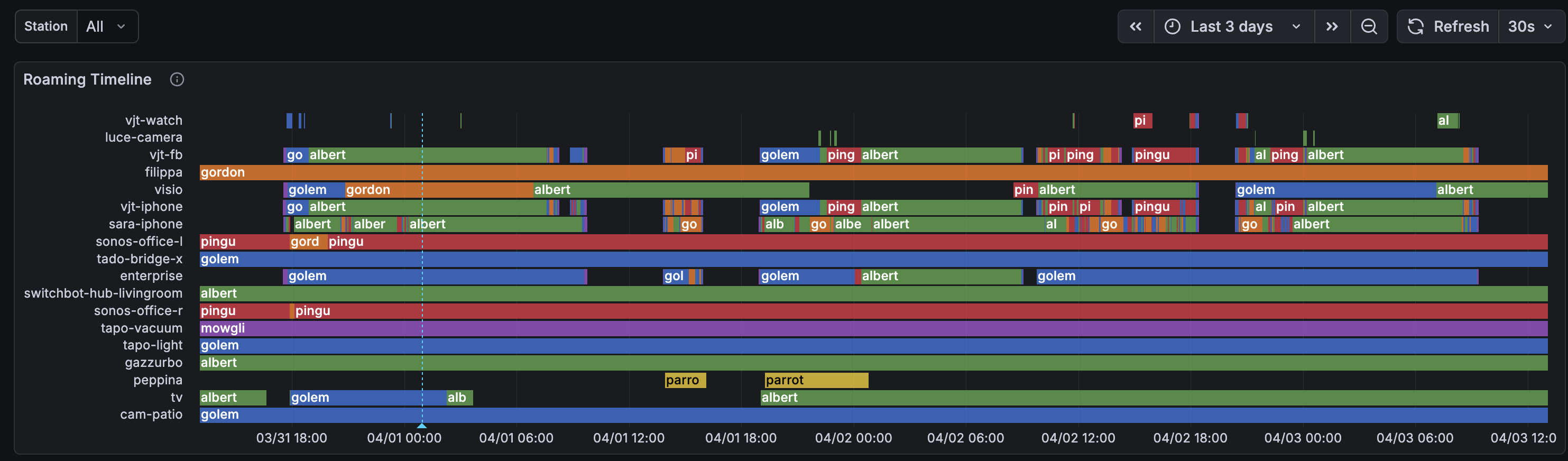Viewport: 1568px width, 461px height.
Task: Click the golem segment in tv row
Action: click(365, 398)
